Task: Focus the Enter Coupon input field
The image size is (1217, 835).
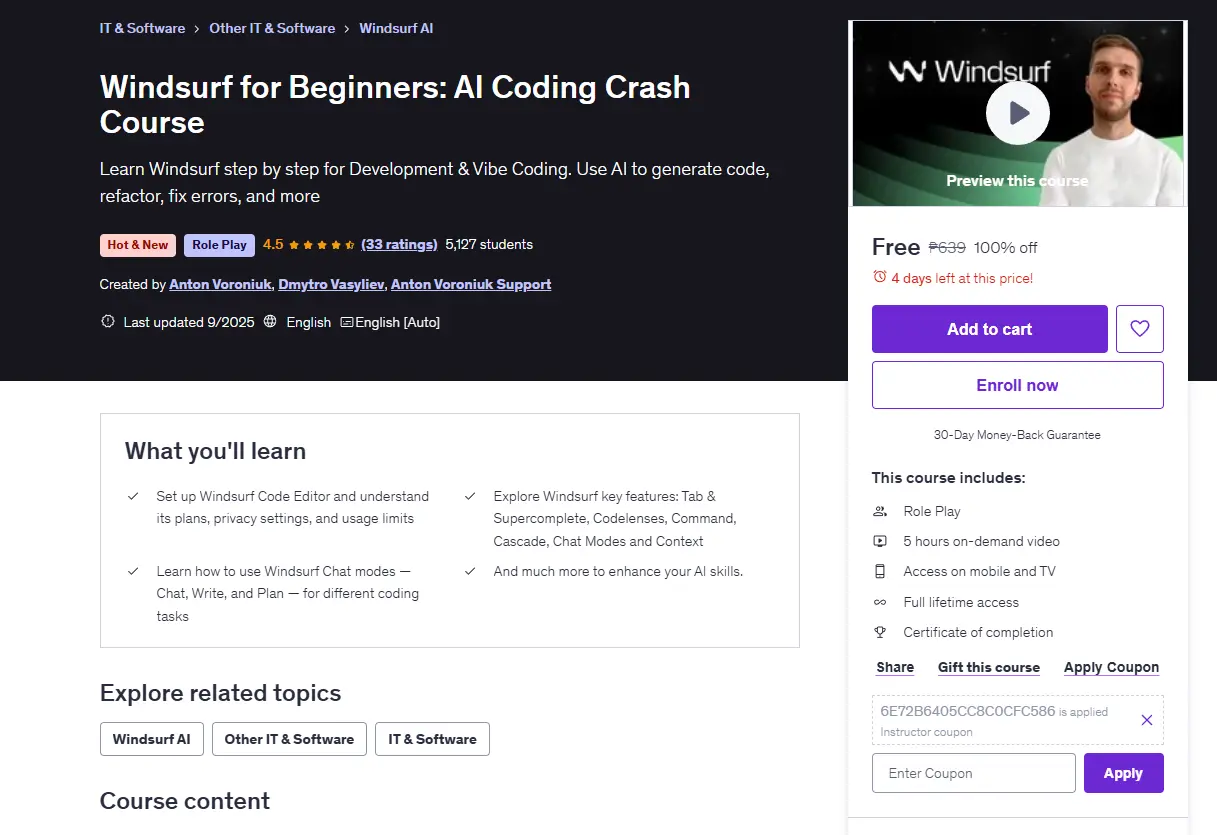Action: 974,773
